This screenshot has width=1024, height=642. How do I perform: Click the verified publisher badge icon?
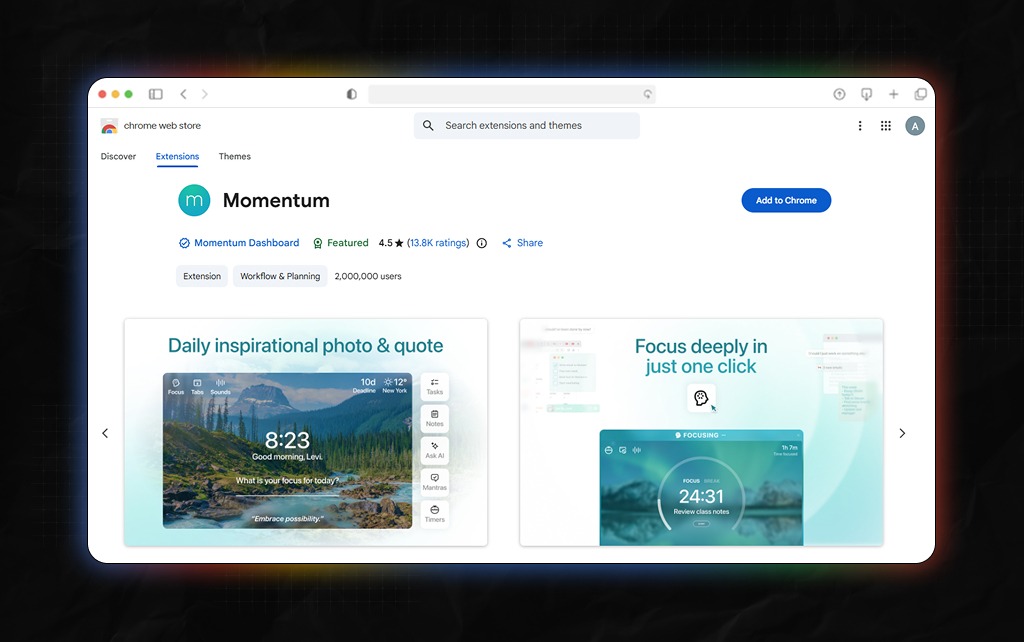184,243
